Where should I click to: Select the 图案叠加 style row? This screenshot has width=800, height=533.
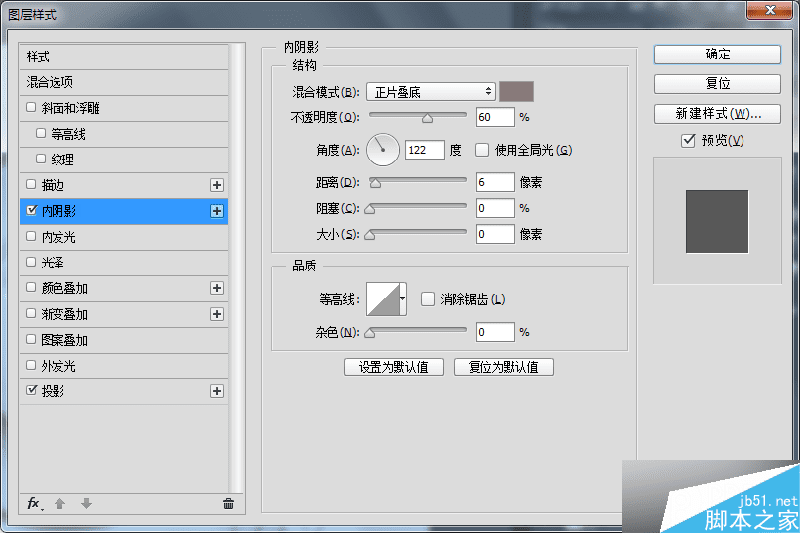coord(124,340)
